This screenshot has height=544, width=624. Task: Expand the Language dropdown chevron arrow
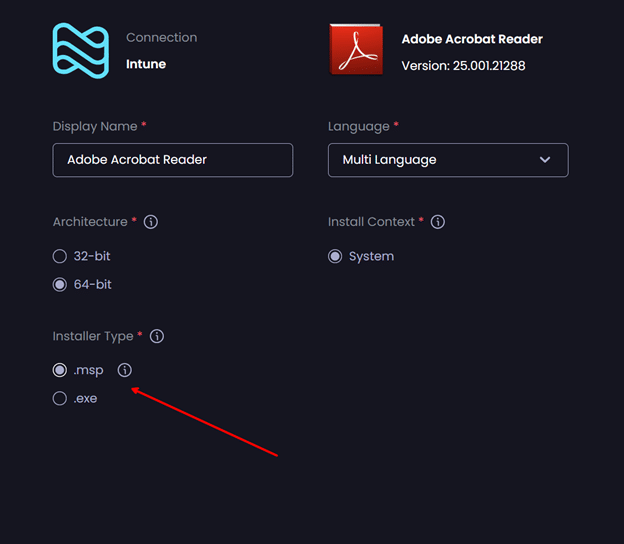tap(545, 160)
